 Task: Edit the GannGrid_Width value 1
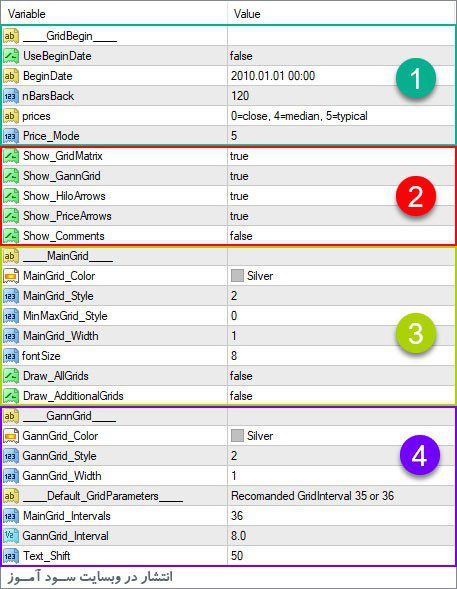234,476
